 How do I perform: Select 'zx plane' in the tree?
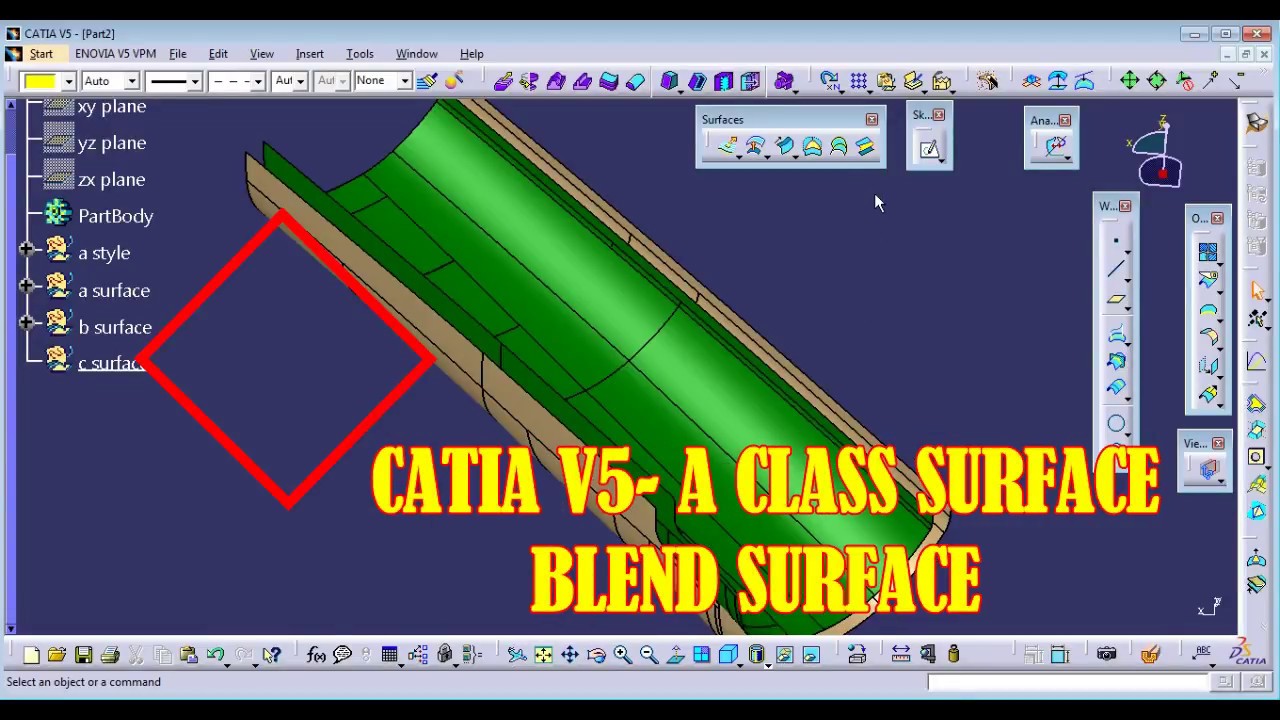(111, 180)
